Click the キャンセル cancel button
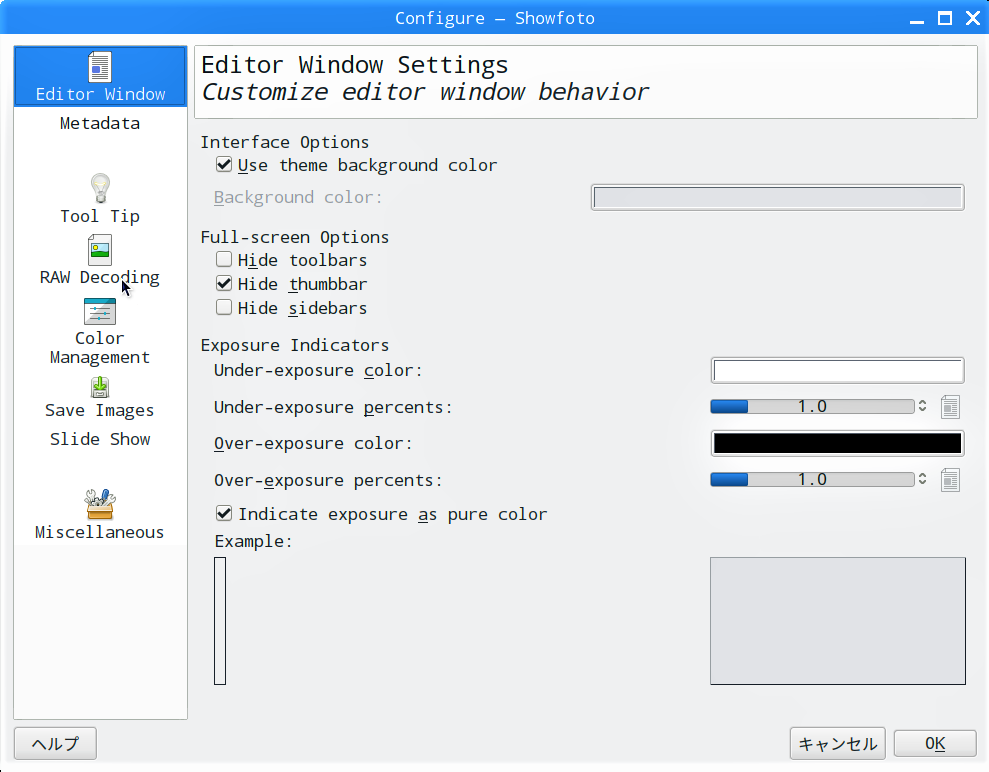989x772 pixels. coord(838,744)
